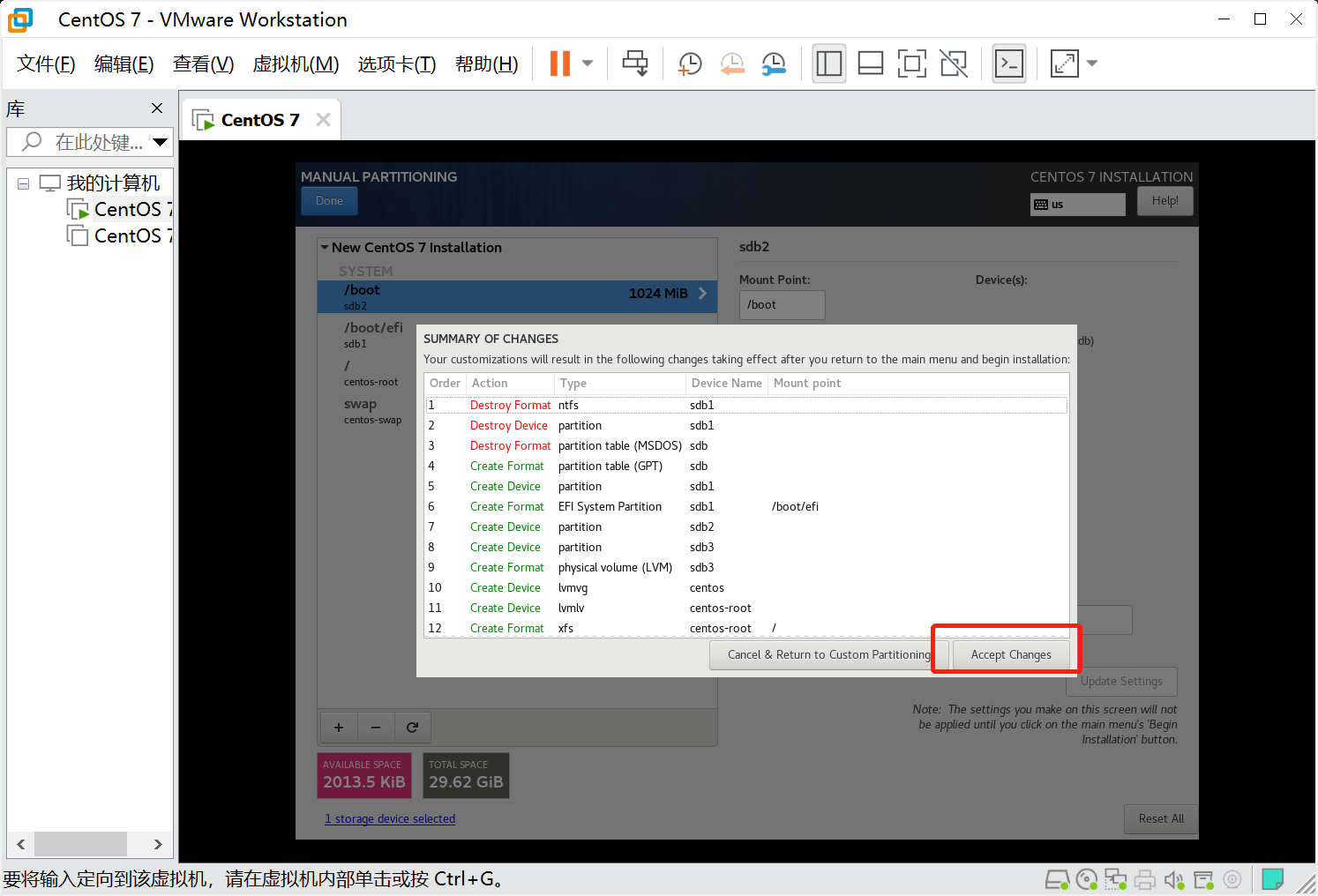Open the library search dropdown arrow

[161, 142]
